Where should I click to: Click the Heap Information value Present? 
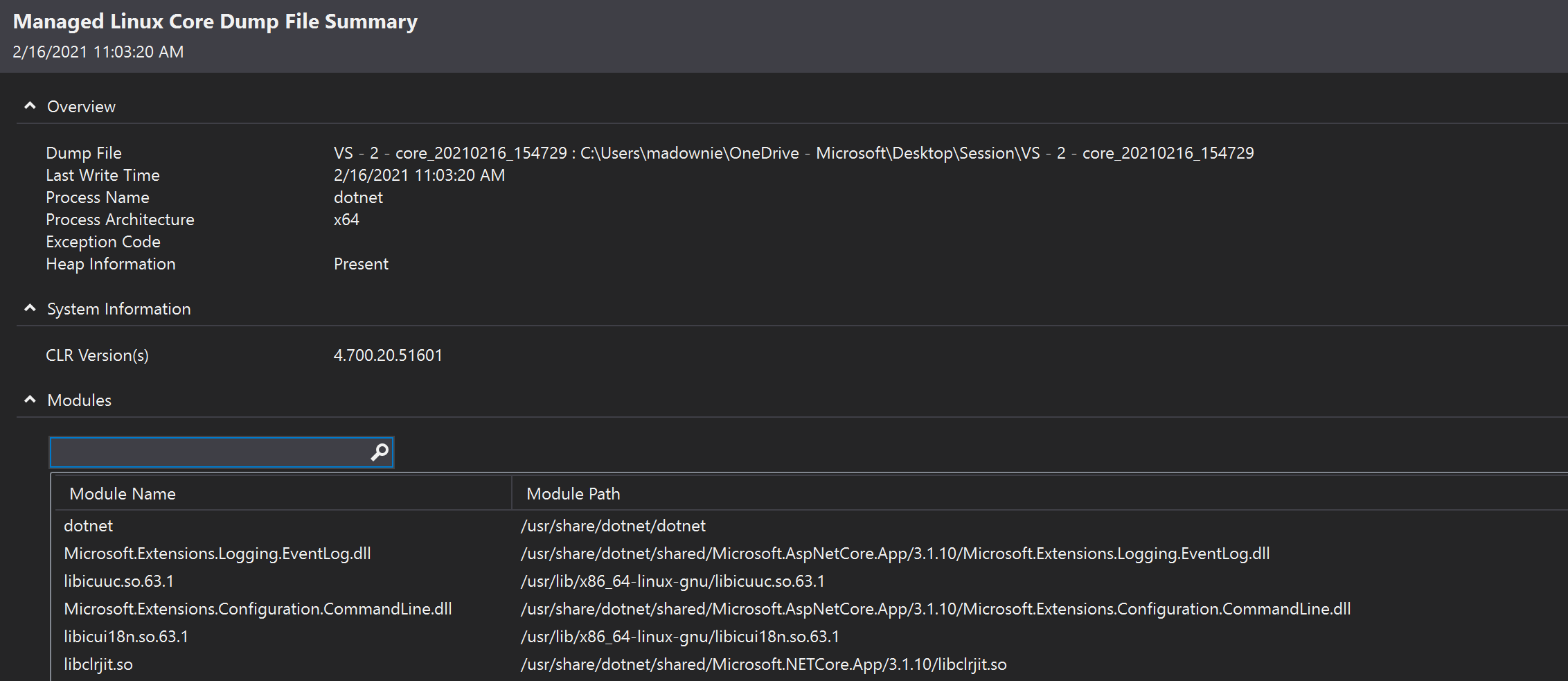point(361,264)
